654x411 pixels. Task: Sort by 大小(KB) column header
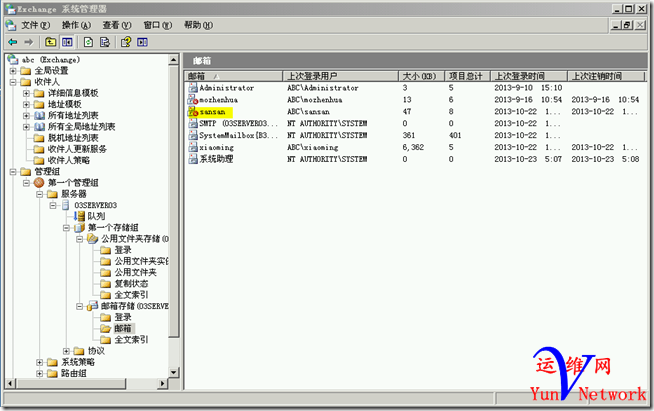pyautogui.click(x=422, y=76)
